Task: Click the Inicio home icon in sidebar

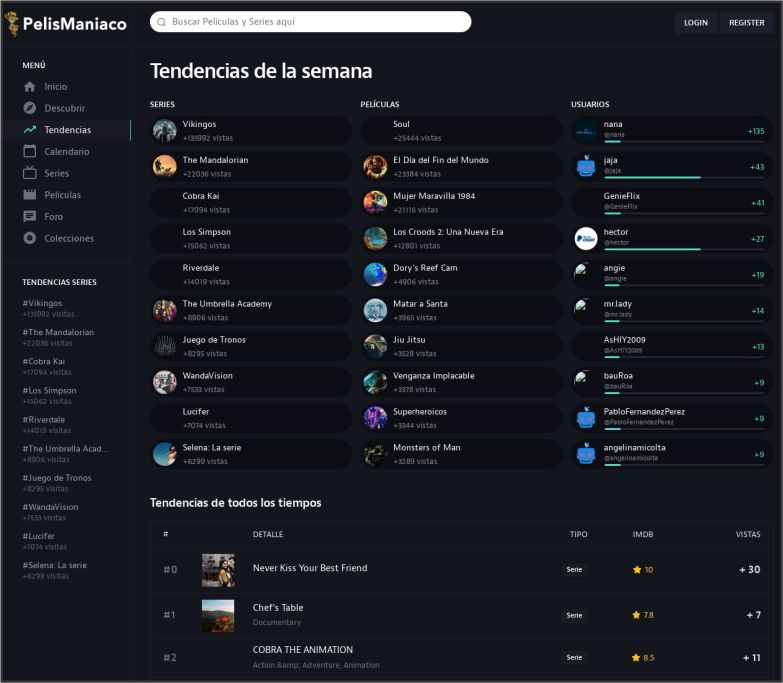Action: (x=30, y=87)
